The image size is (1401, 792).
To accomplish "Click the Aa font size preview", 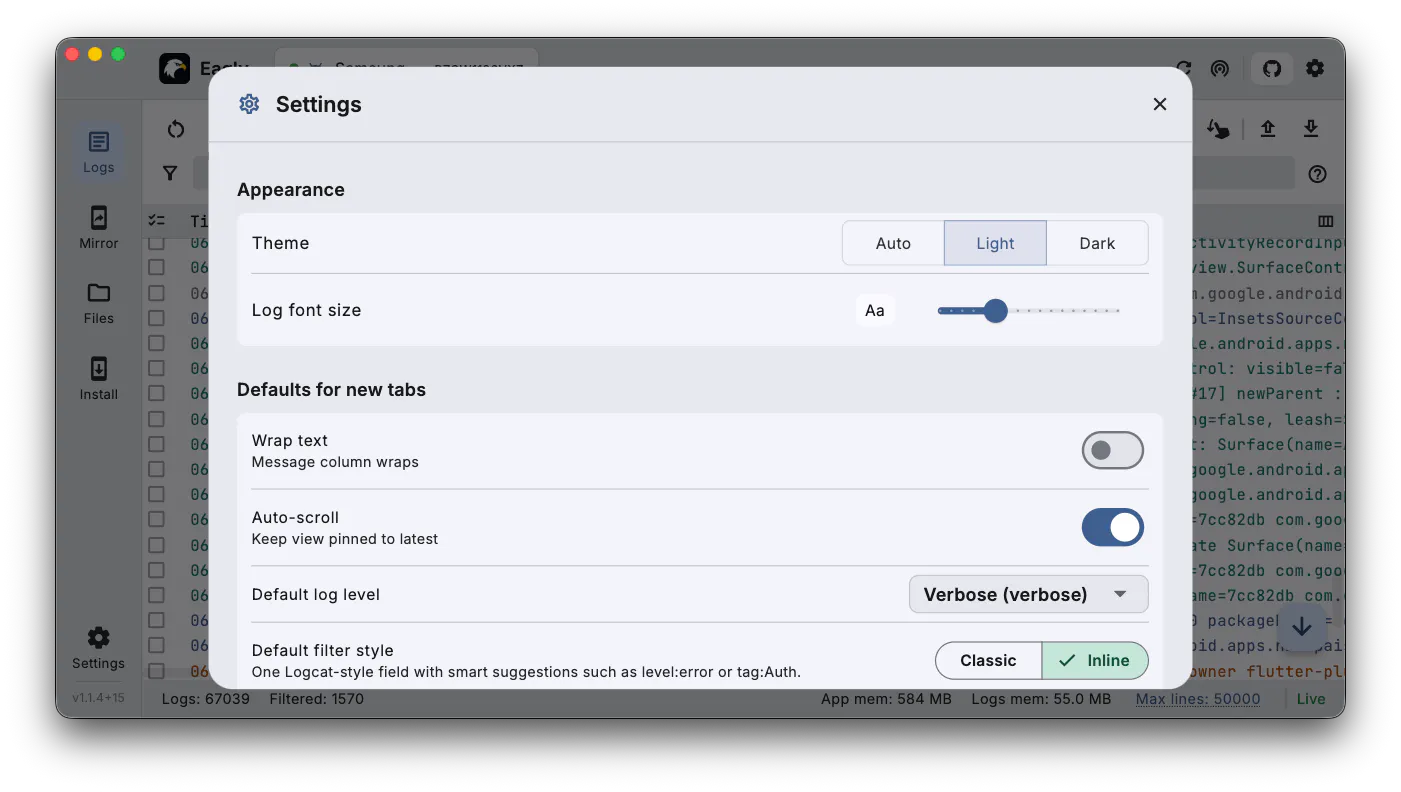I will [875, 310].
